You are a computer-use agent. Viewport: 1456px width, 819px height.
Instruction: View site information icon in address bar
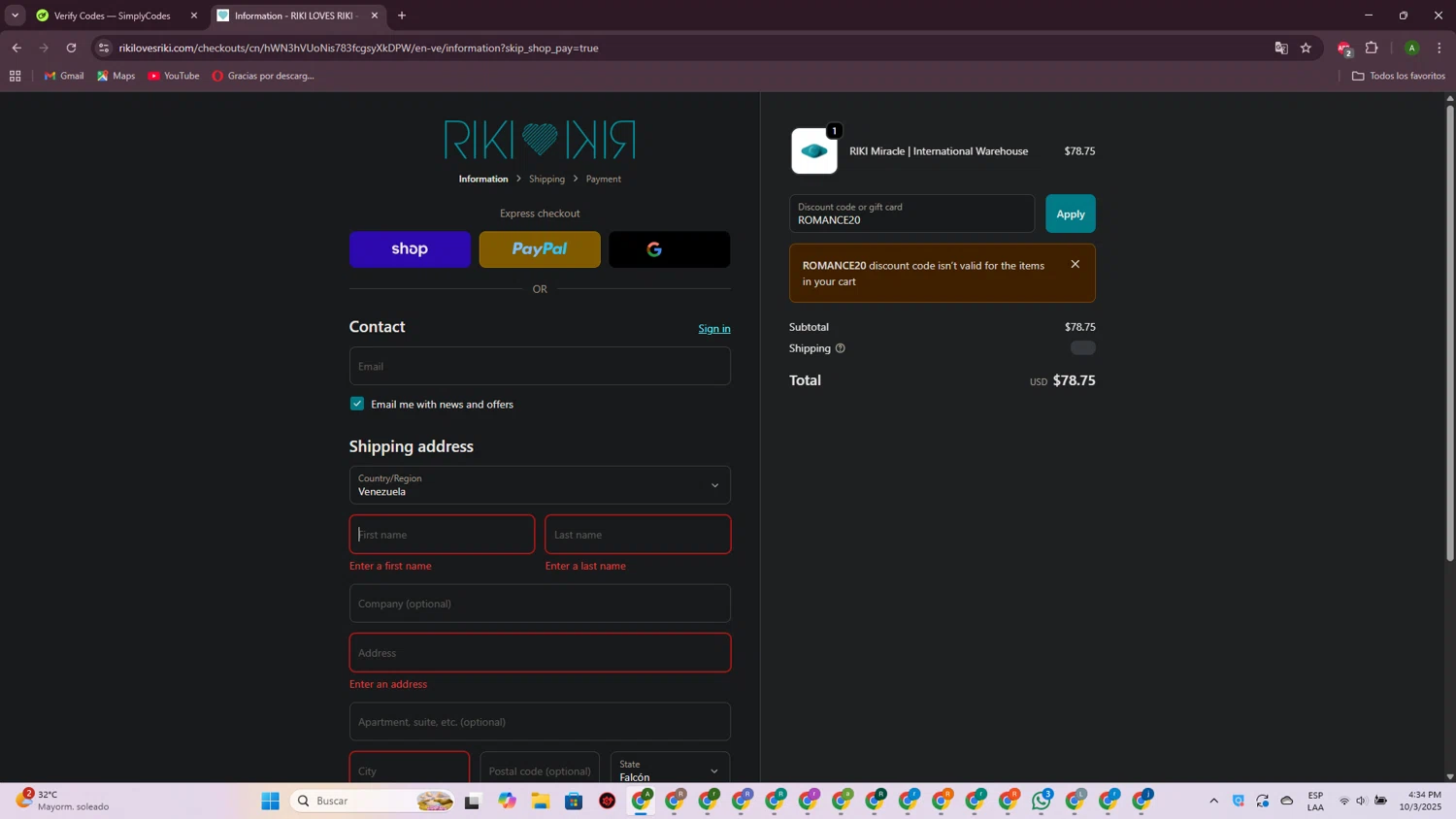click(x=104, y=48)
